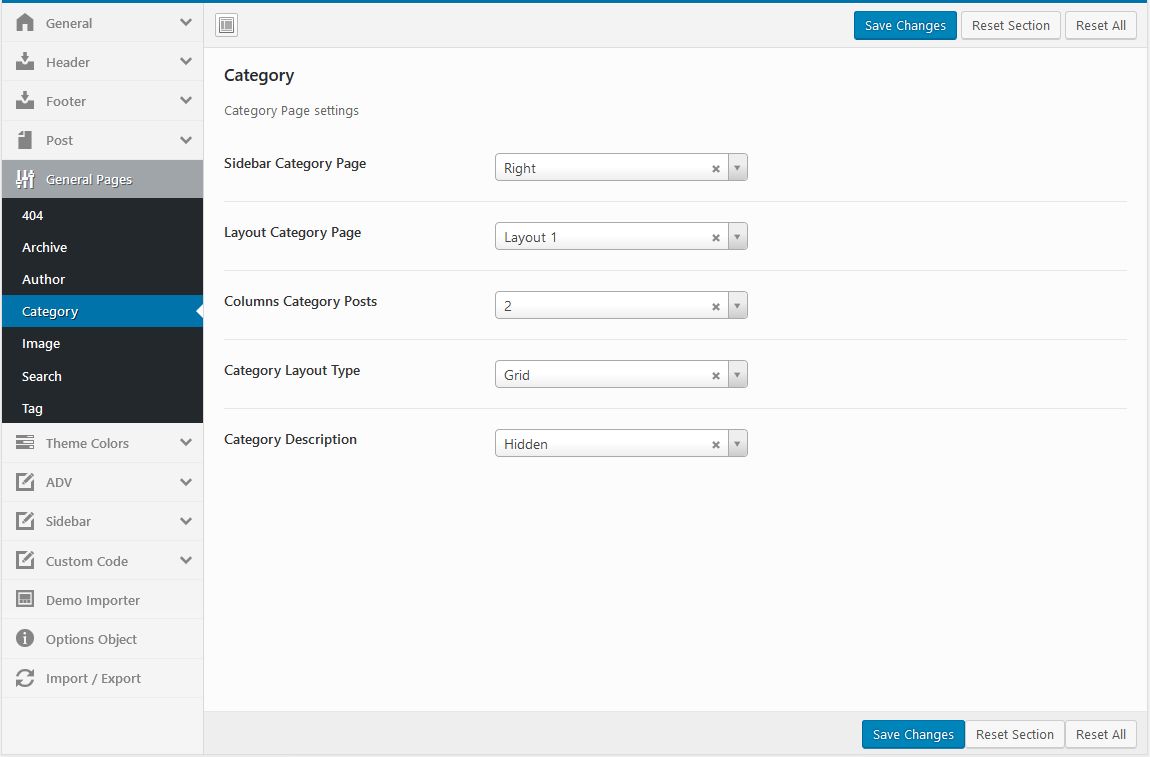Open the Columns Category Posts dropdown
The height and width of the screenshot is (757, 1150).
click(x=737, y=306)
